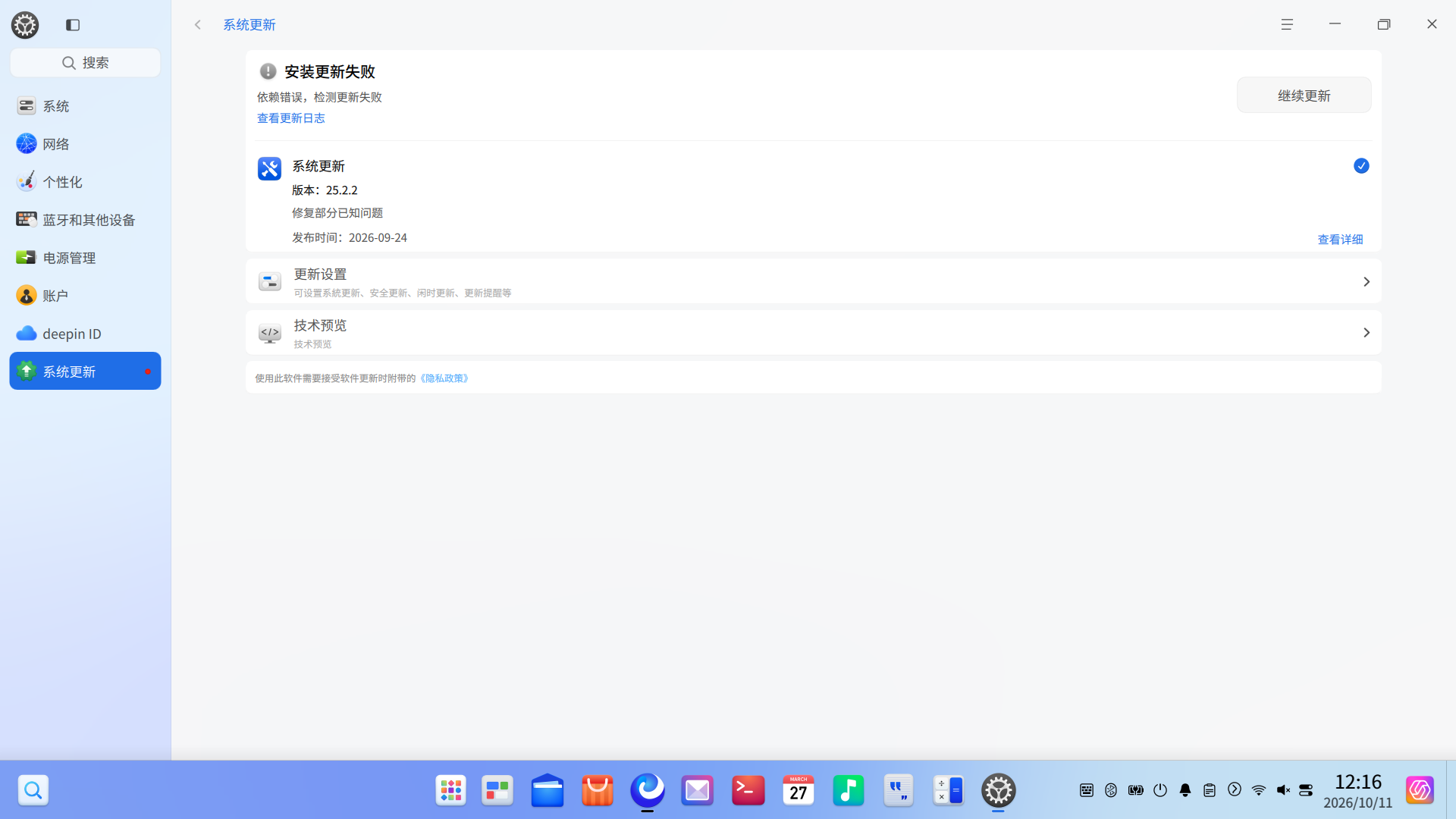1456x819 pixels.
Task: Open the calendar dock icon
Action: (x=799, y=790)
